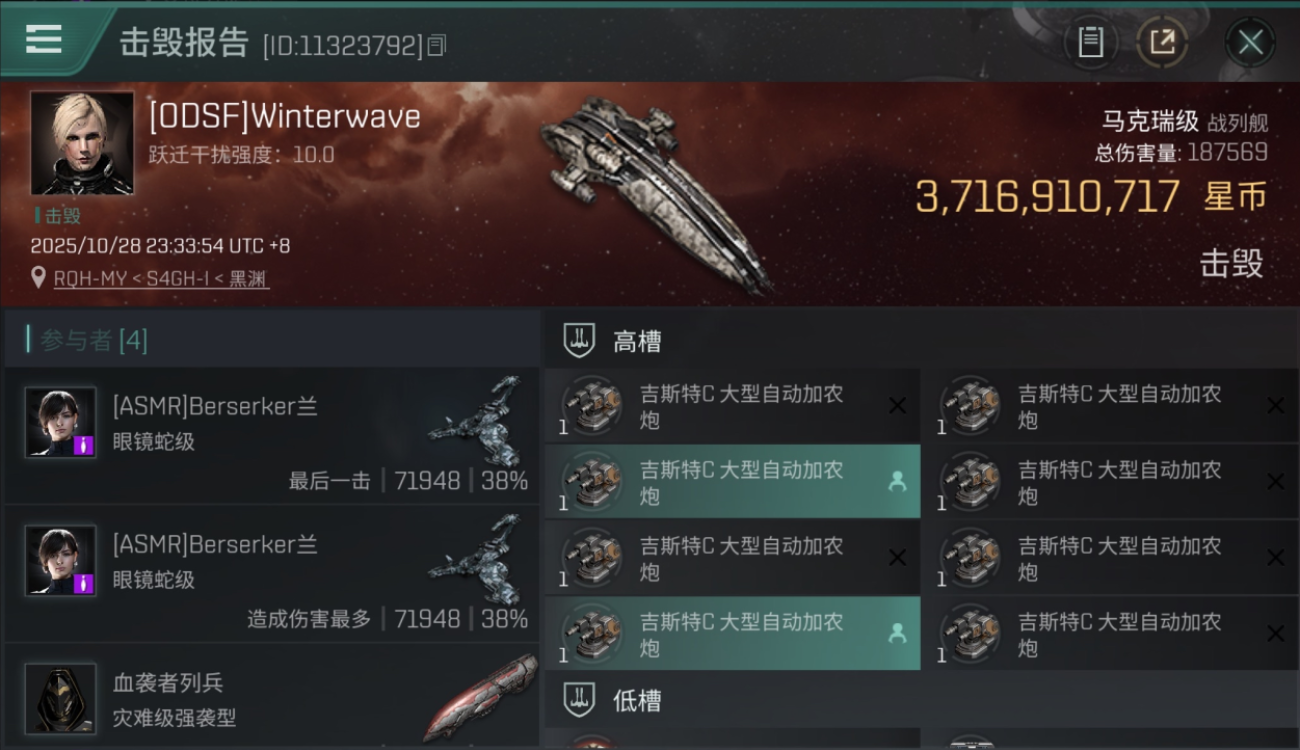Screen dimensions: 1300x750
Task: Toggle the X mark on first left autocannon
Action: (897, 405)
